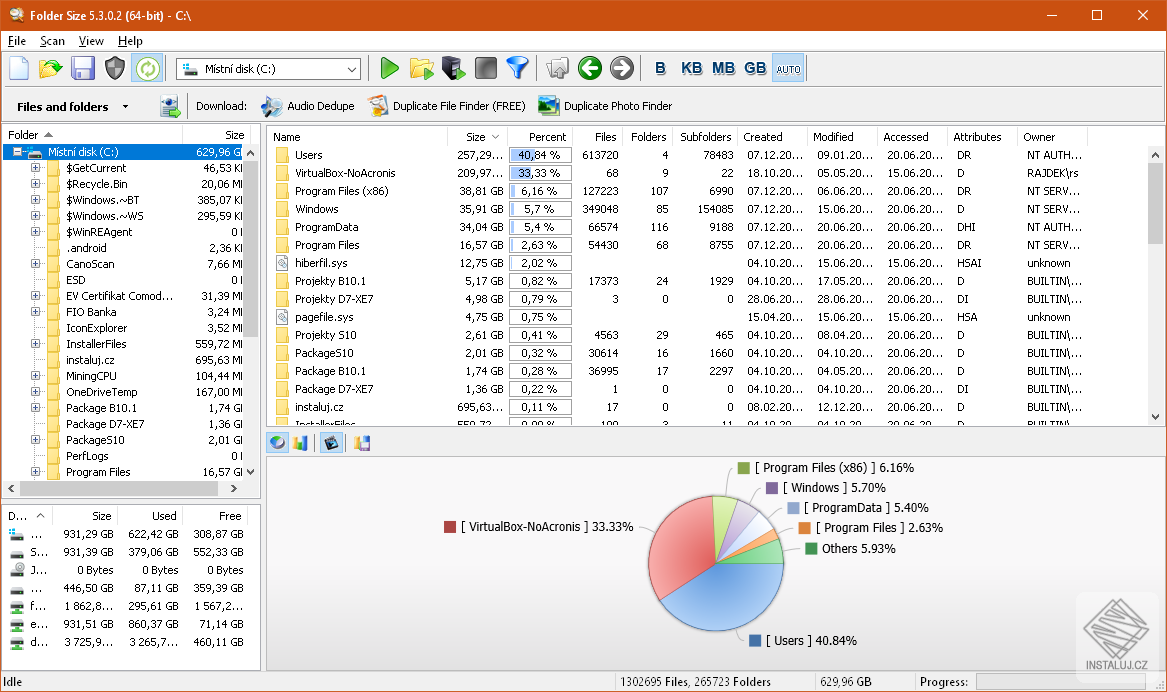The height and width of the screenshot is (692, 1167).
Task: Select the bar chart view icon
Action: pyautogui.click(x=301, y=443)
